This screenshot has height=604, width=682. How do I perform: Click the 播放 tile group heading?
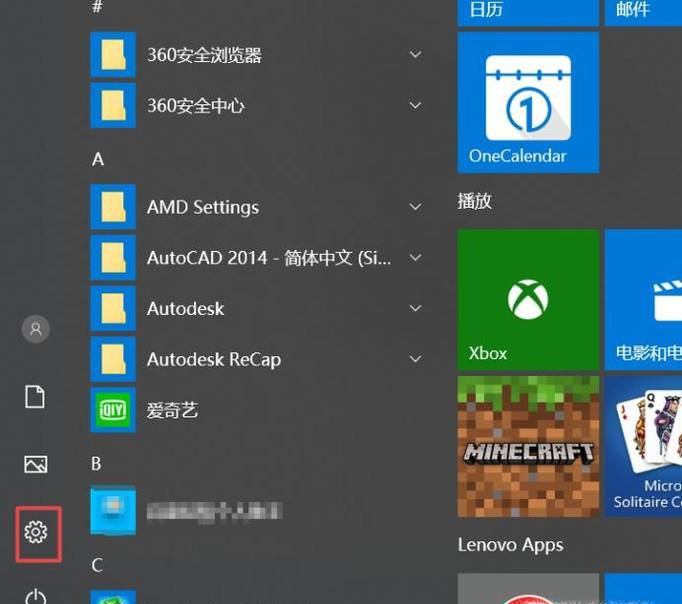point(475,201)
